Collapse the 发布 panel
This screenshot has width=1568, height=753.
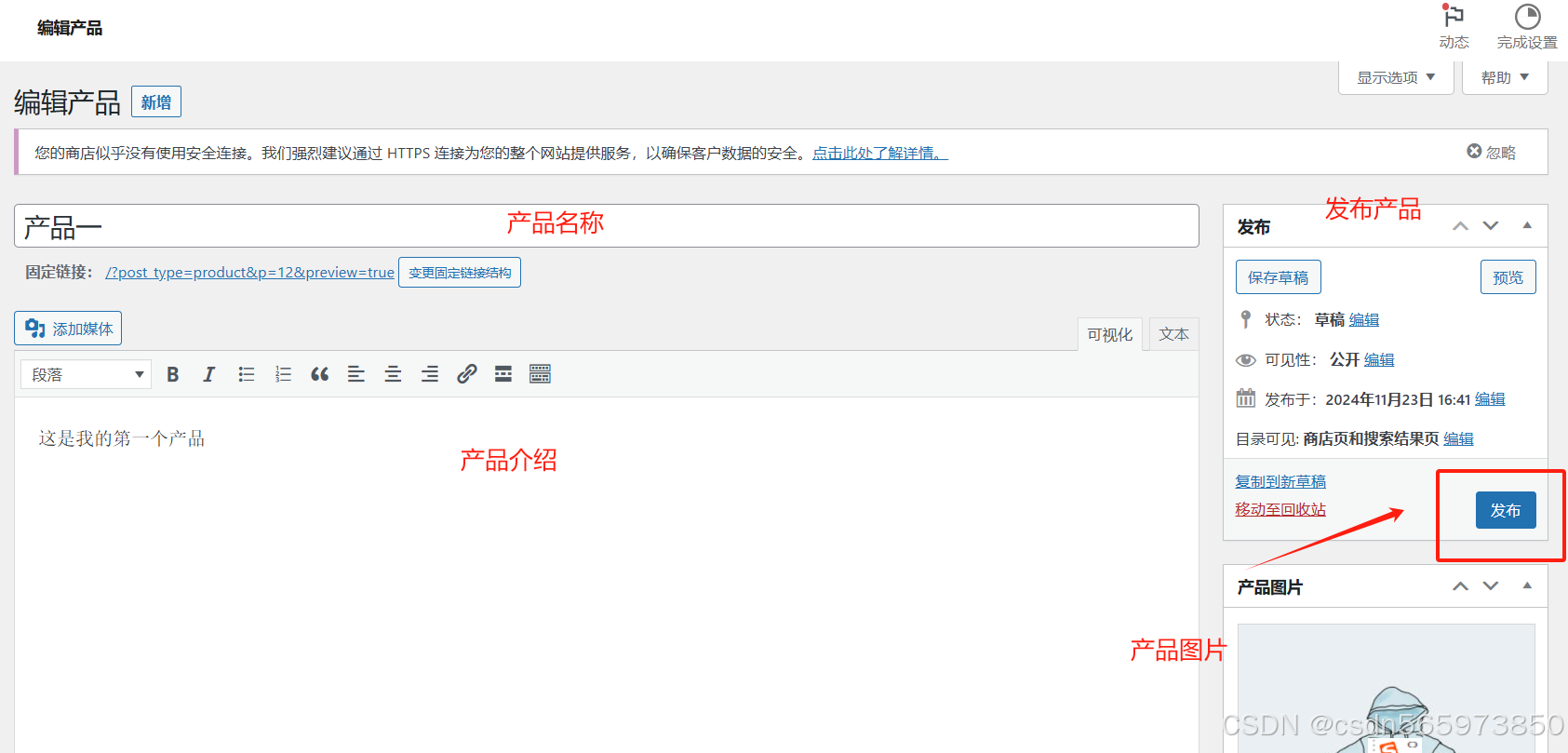tap(1527, 225)
